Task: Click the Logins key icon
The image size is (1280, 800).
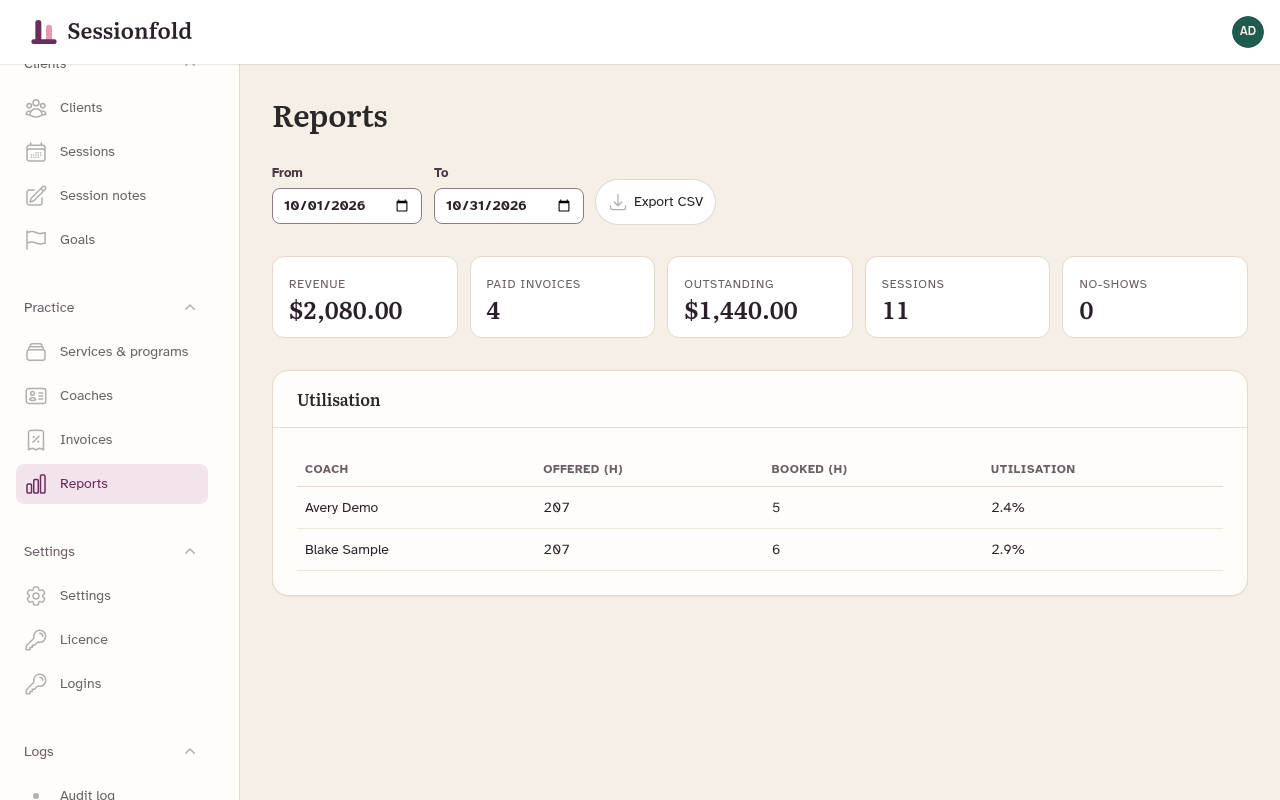Action: (x=36, y=684)
